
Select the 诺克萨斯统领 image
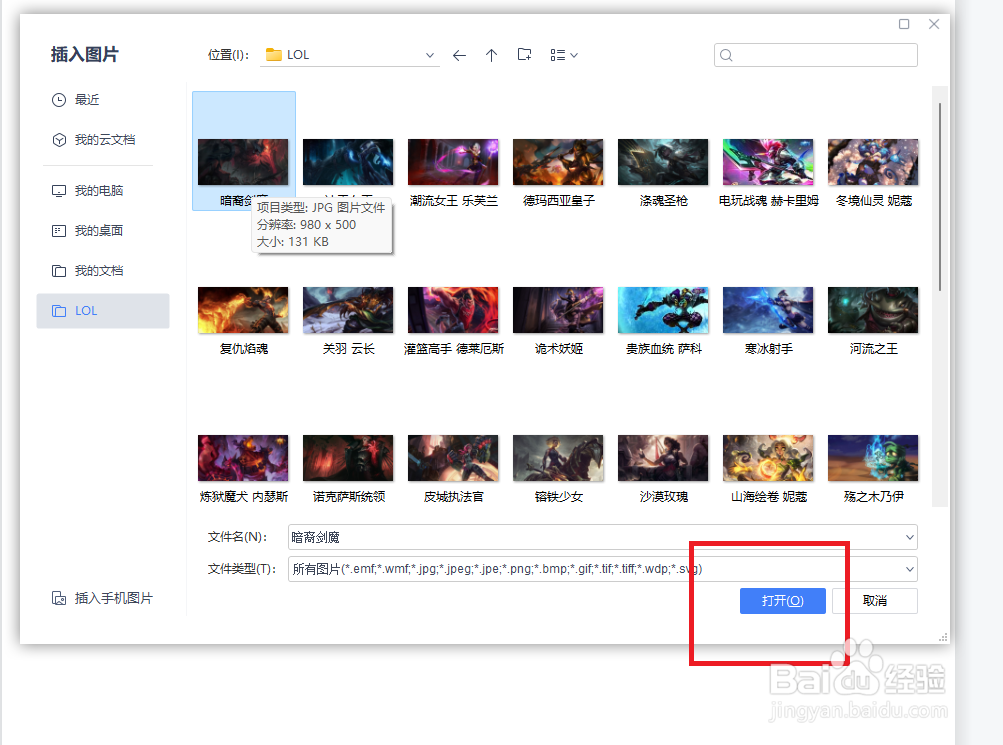348,458
